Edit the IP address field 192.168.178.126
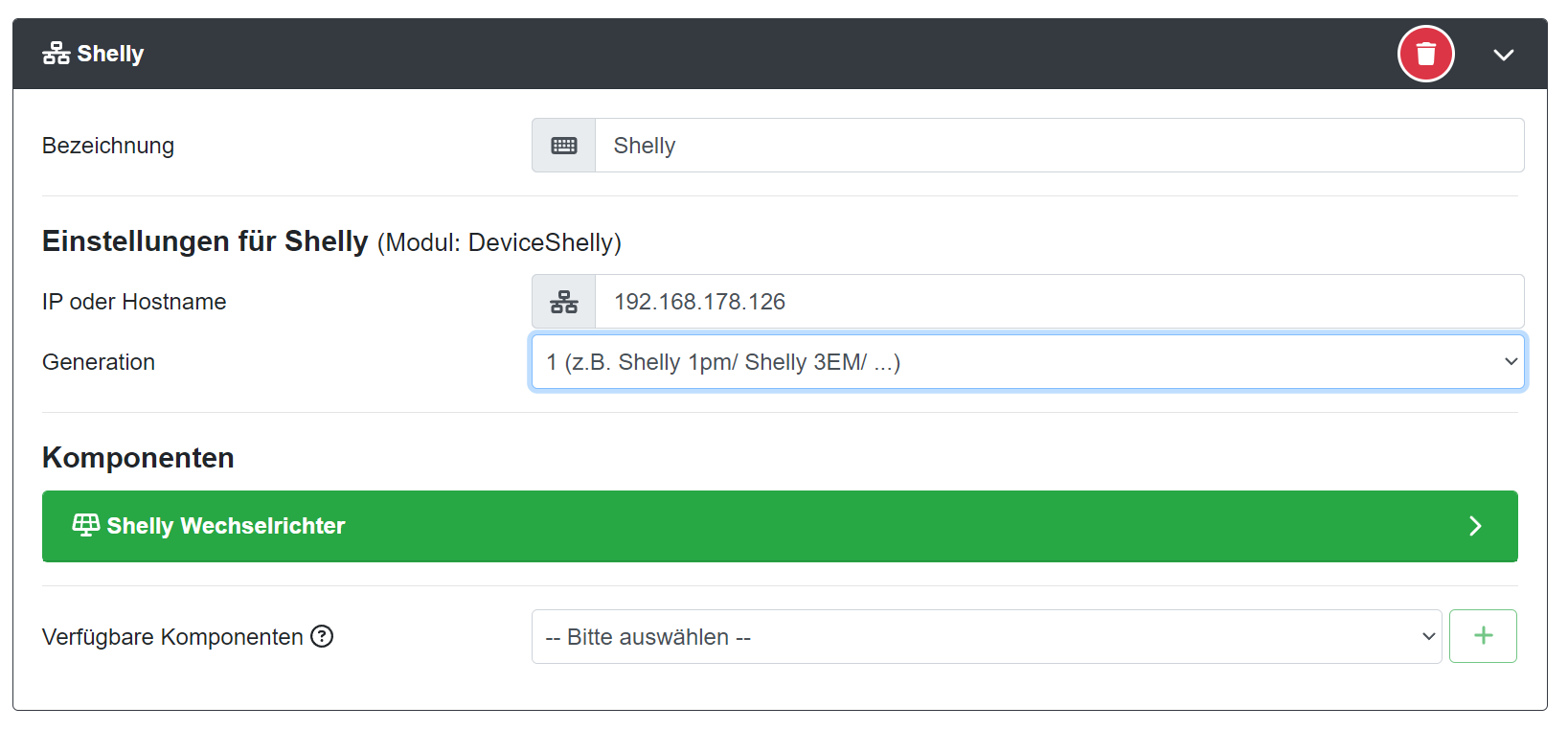 pos(1059,302)
